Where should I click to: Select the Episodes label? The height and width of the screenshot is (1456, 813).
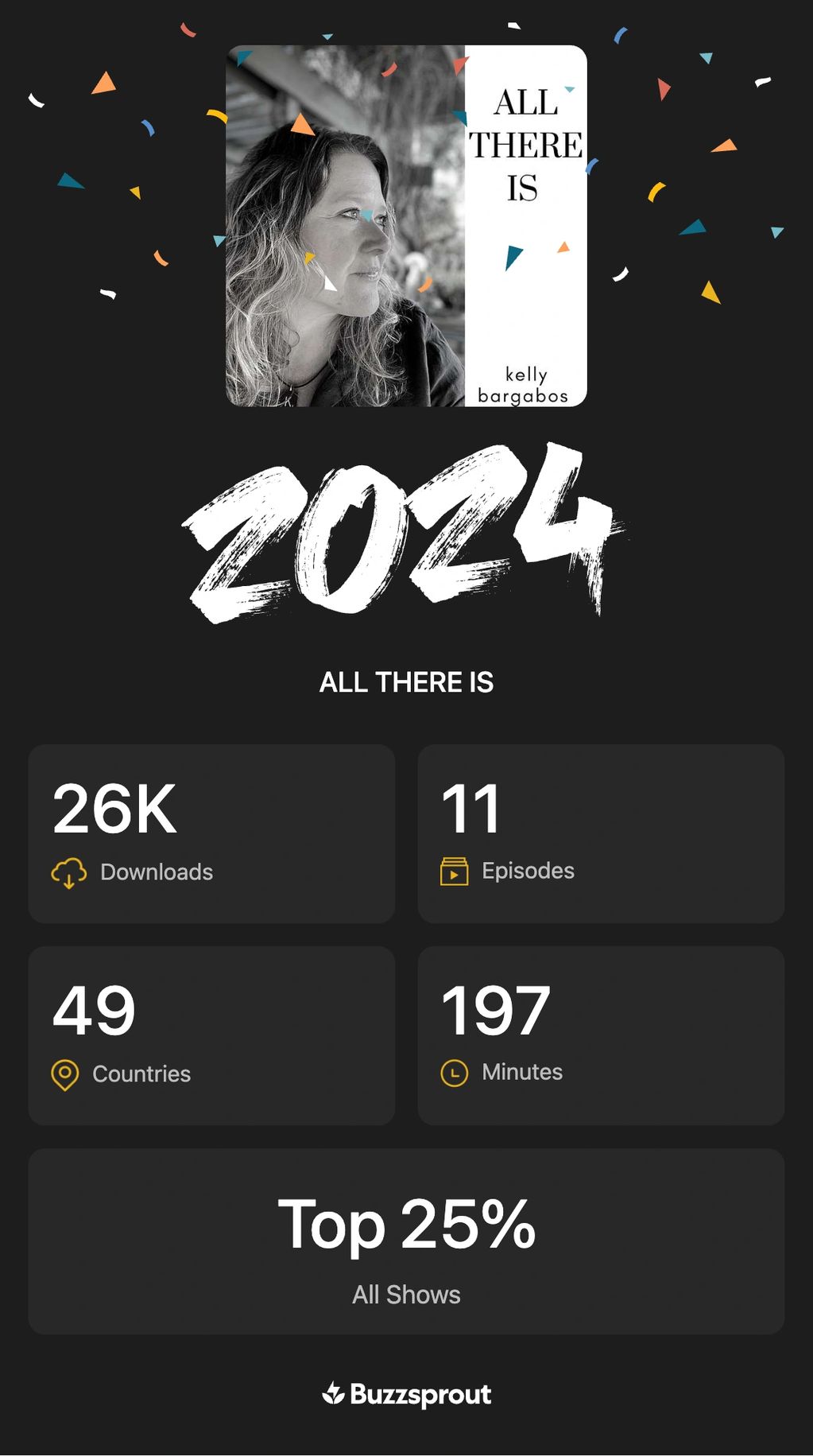(x=528, y=871)
